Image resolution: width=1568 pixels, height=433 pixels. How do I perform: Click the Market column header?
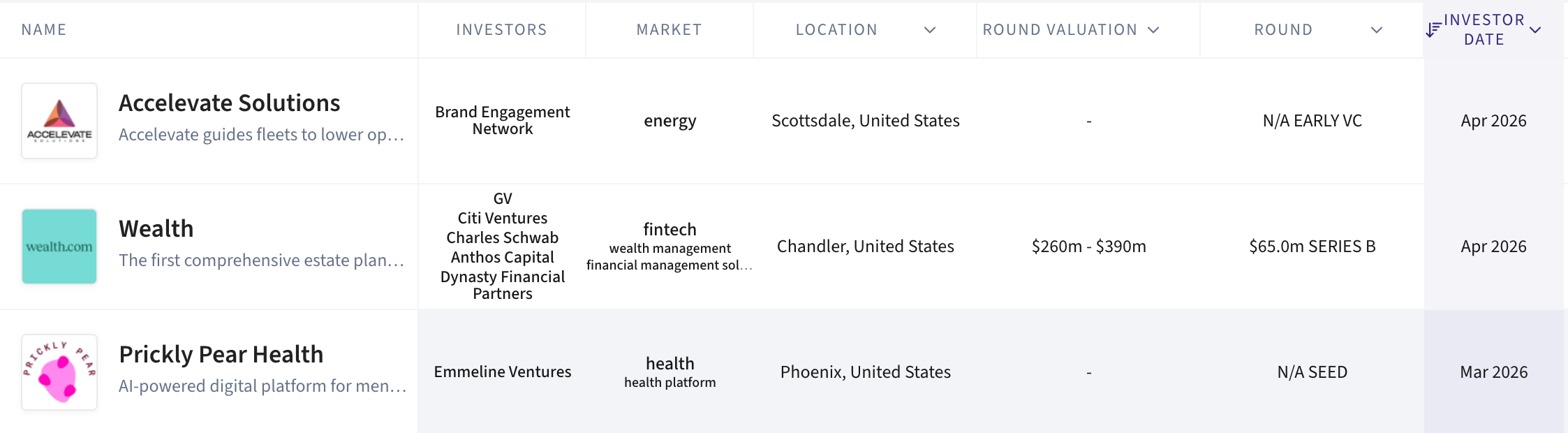669,30
